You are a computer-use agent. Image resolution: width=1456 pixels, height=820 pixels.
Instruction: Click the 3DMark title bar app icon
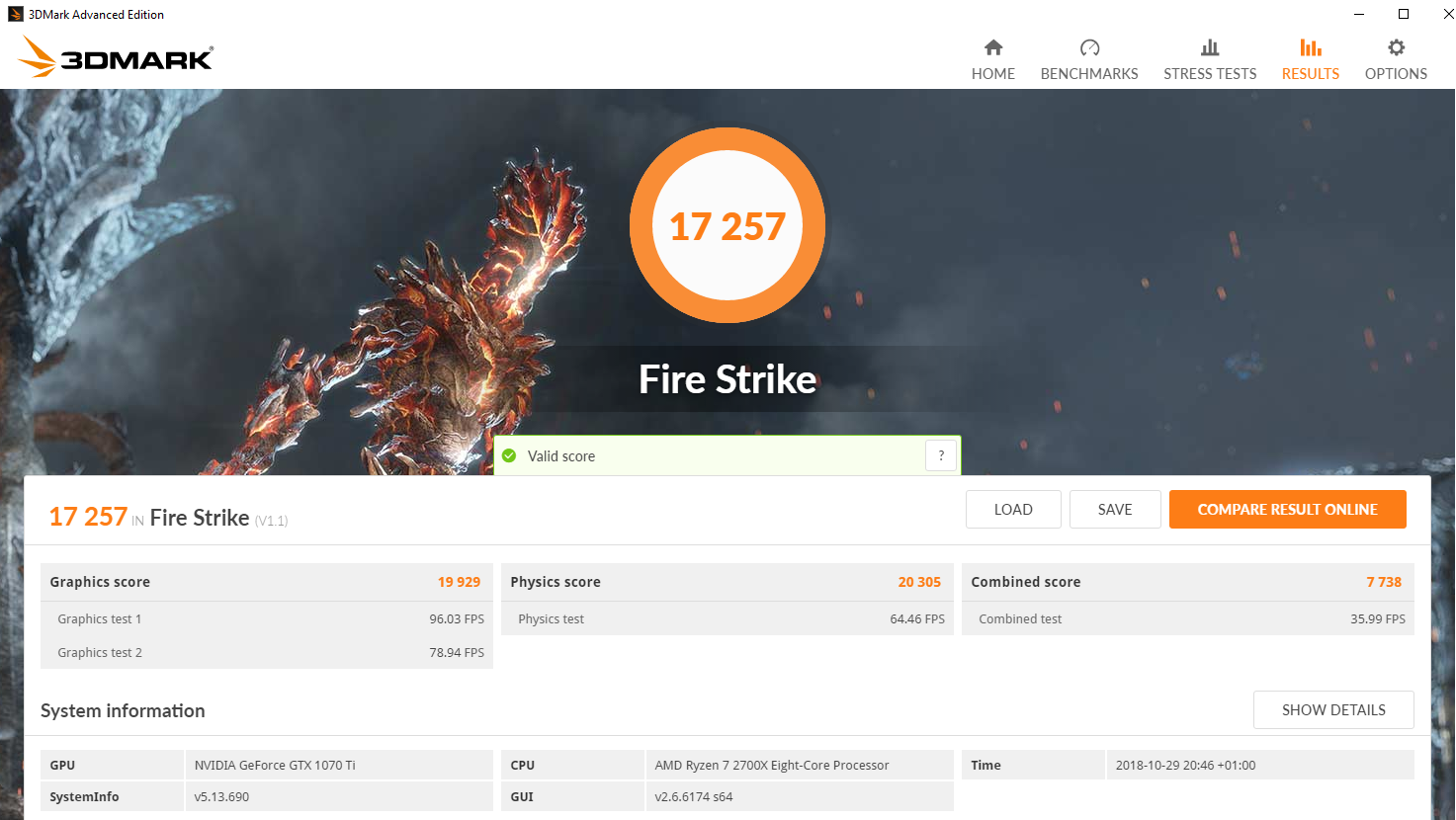15,14
